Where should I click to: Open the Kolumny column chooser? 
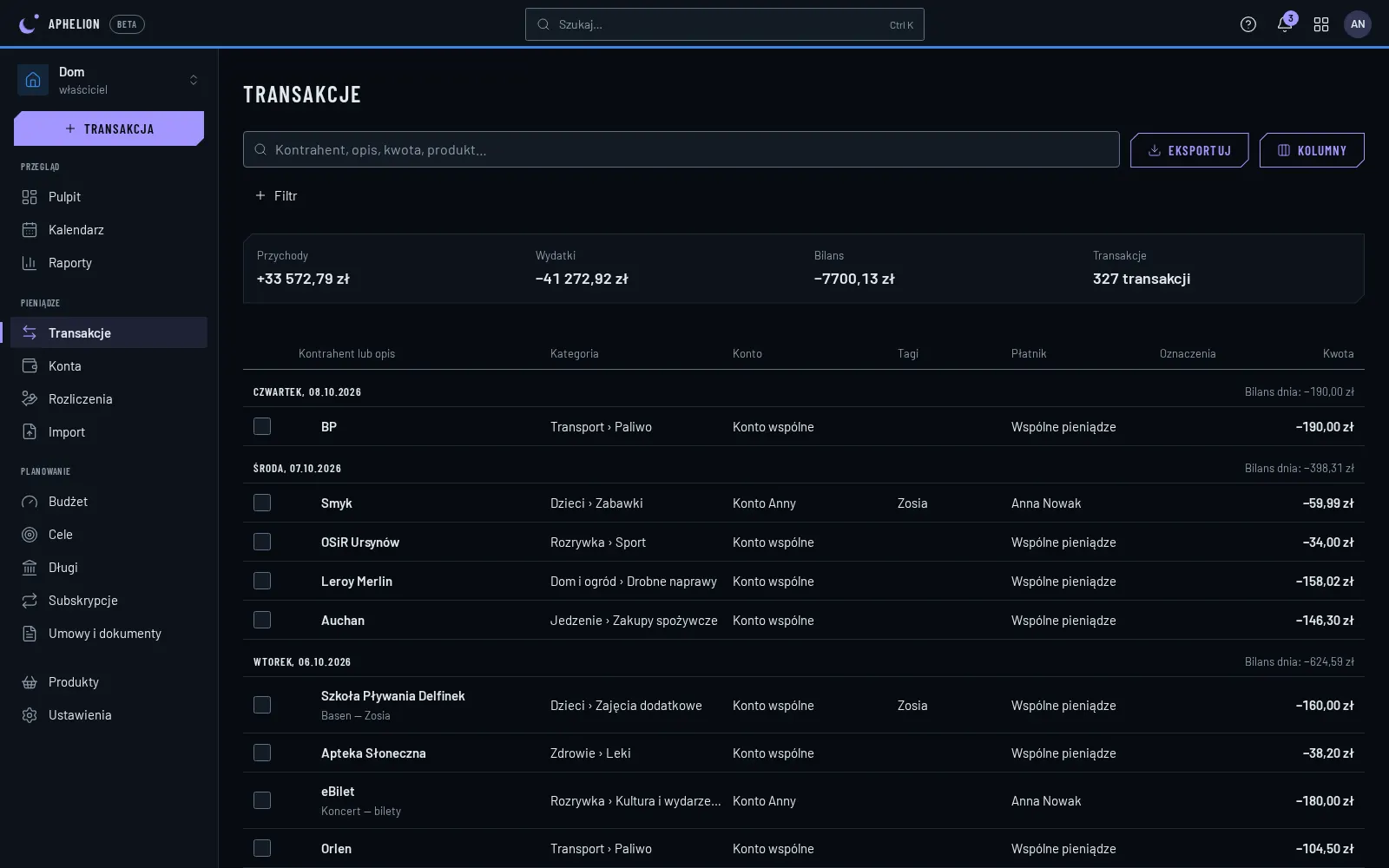(1312, 150)
